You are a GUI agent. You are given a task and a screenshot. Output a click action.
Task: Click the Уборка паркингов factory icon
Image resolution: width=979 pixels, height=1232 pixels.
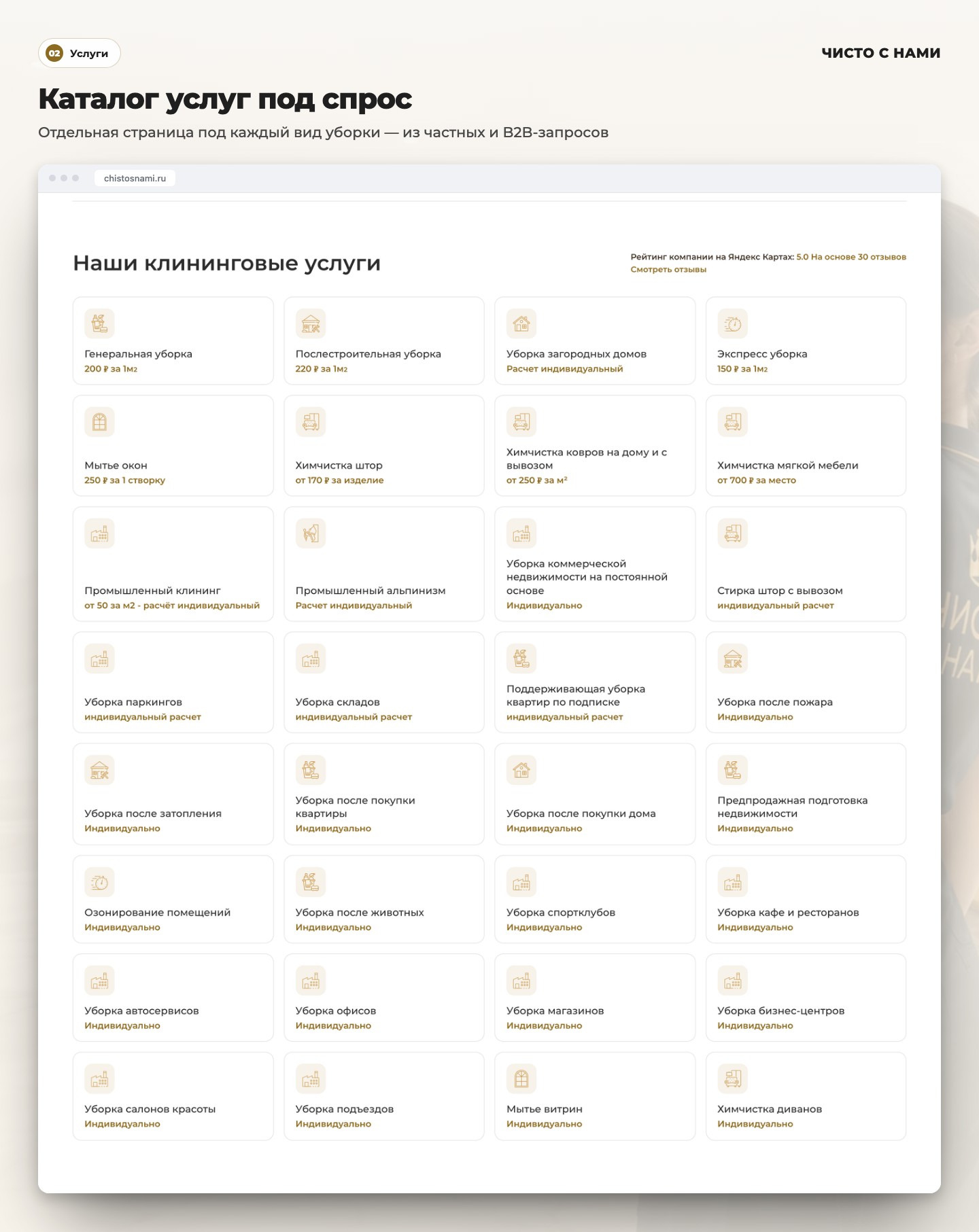[x=99, y=658]
